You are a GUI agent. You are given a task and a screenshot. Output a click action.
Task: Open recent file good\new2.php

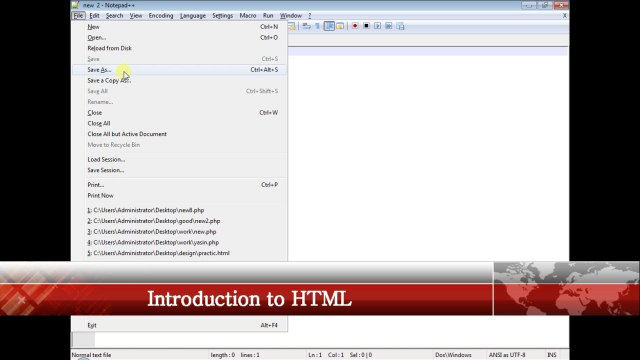(x=180, y=221)
